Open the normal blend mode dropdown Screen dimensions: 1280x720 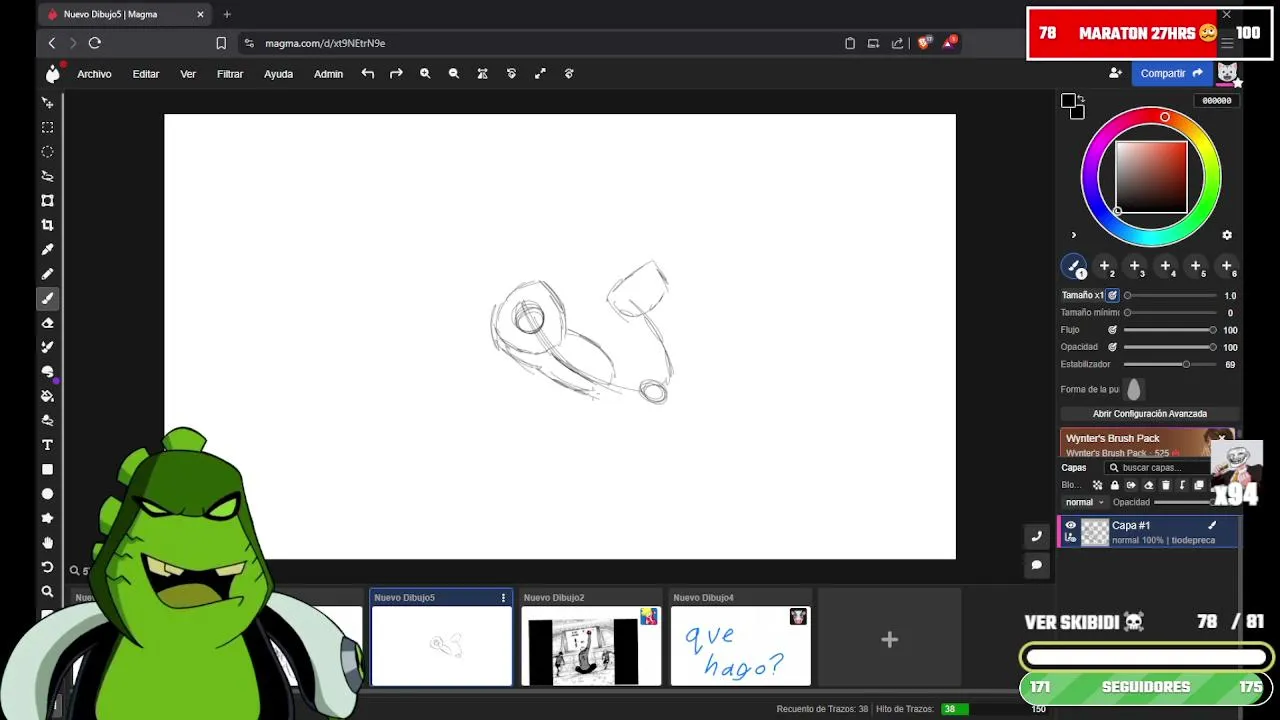click(x=1084, y=502)
